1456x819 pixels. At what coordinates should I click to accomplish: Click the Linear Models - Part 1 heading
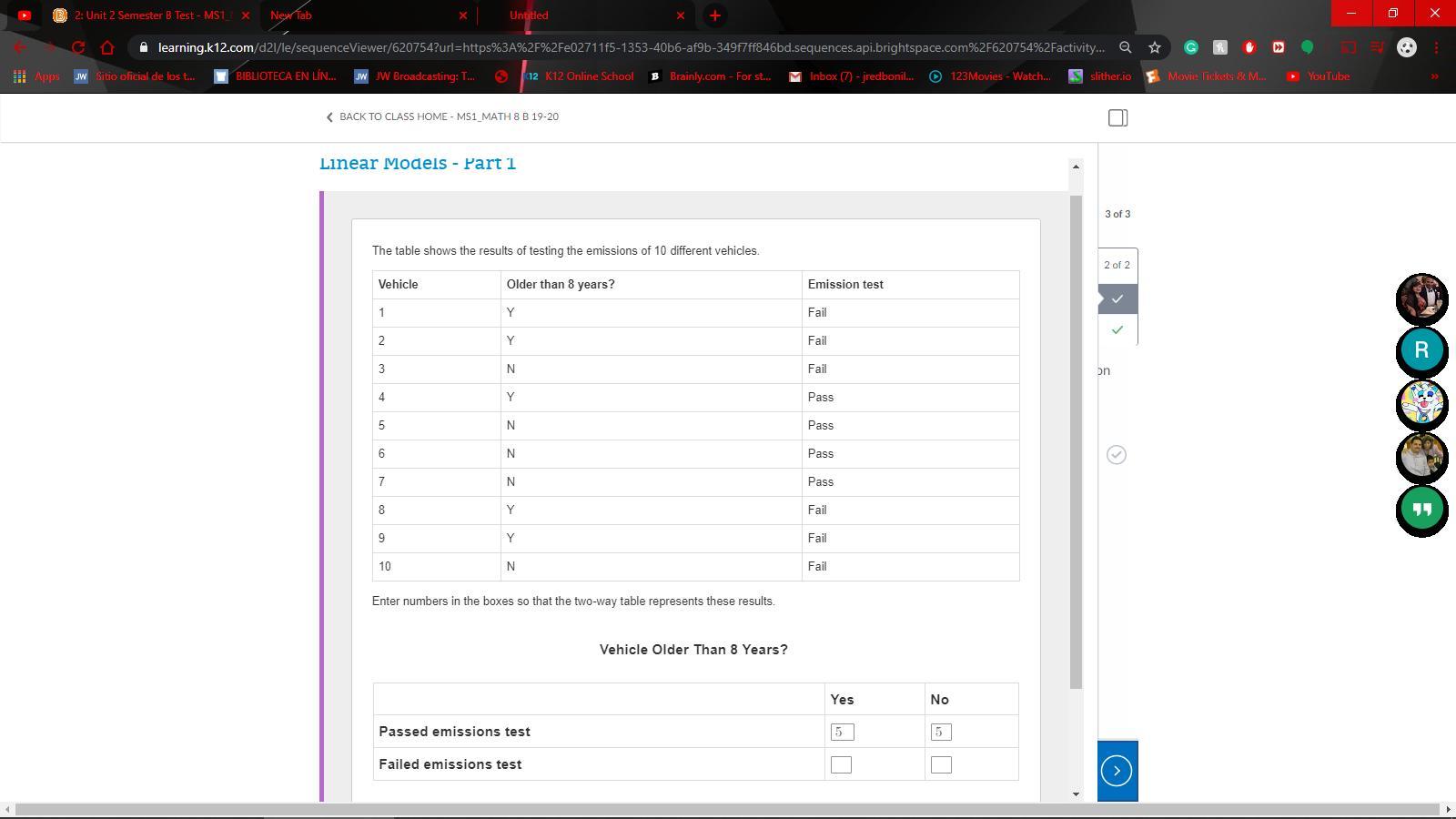[418, 163]
